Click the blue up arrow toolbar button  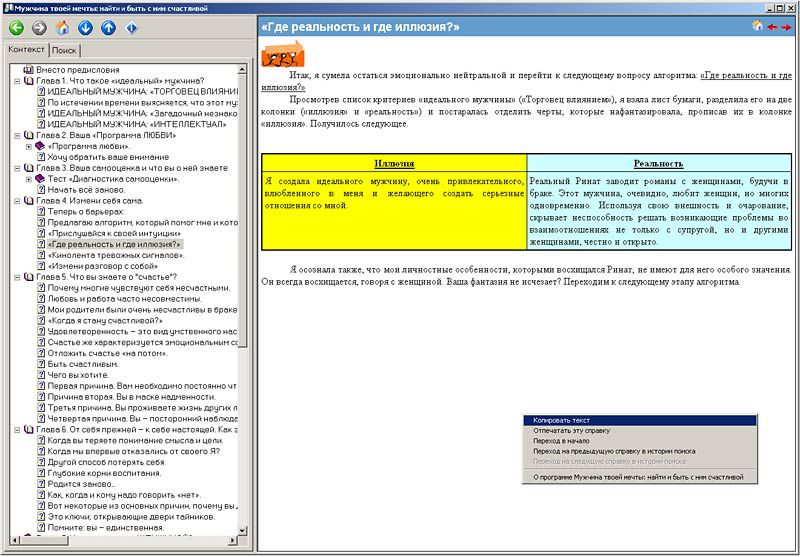[x=108, y=27]
